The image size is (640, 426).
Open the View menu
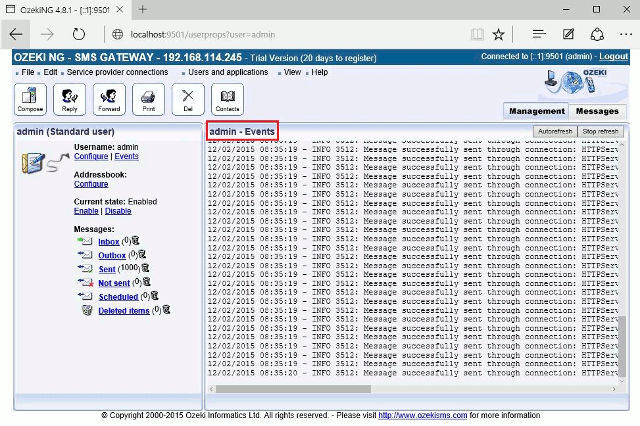(292, 72)
